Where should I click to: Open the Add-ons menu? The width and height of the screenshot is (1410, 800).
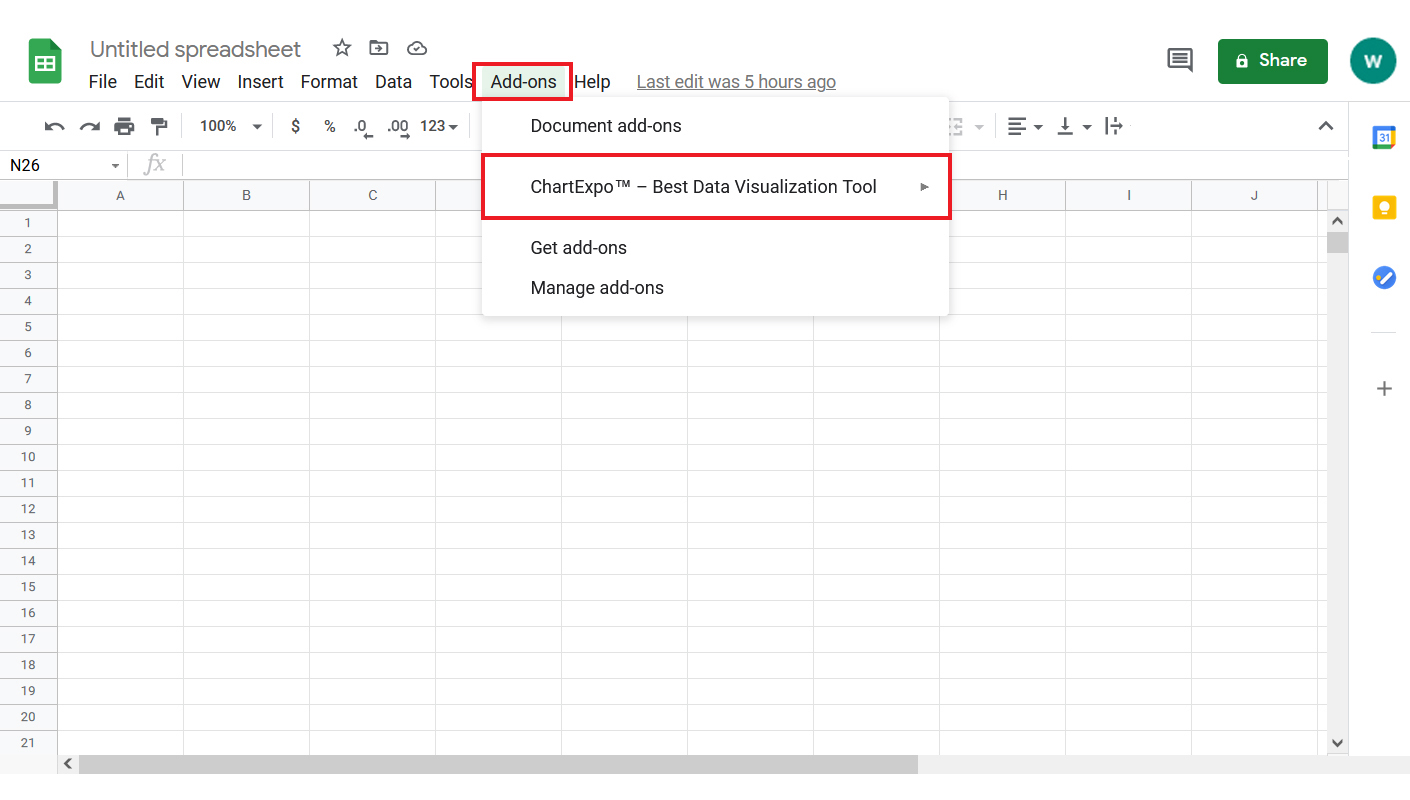click(x=524, y=82)
